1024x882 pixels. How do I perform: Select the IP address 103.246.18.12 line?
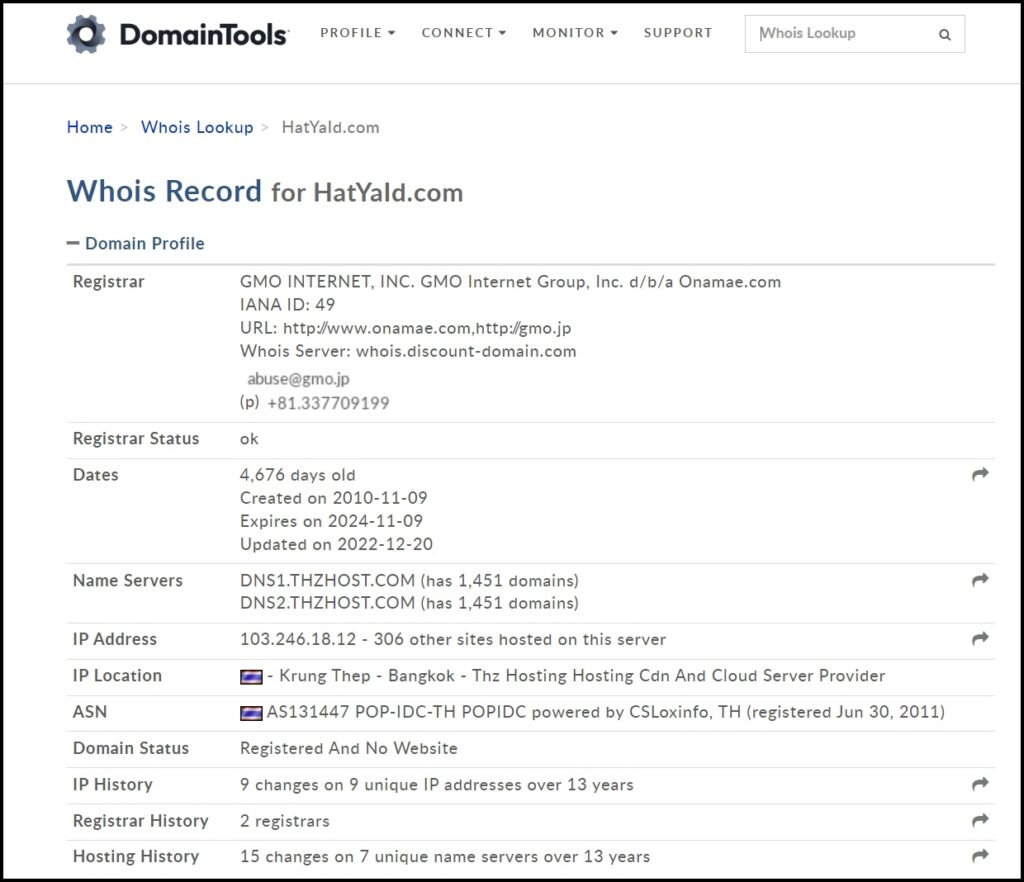pyautogui.click(x=453, y=639)
